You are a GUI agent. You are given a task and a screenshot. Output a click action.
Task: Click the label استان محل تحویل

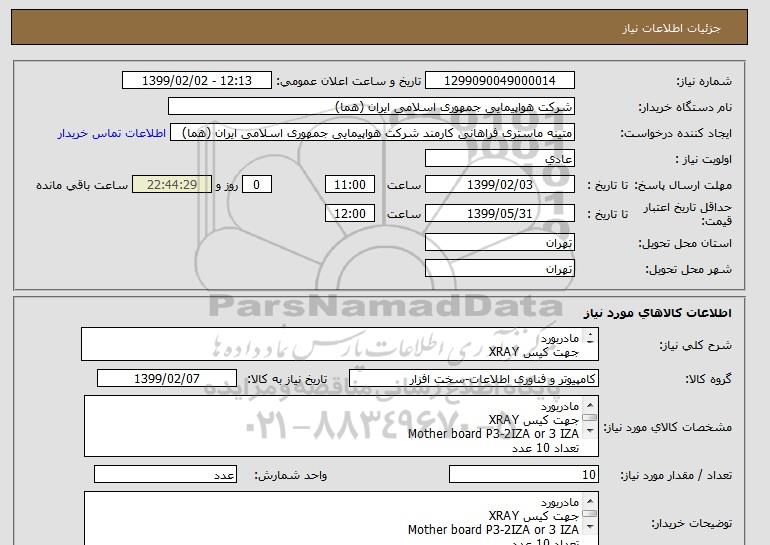685,244
